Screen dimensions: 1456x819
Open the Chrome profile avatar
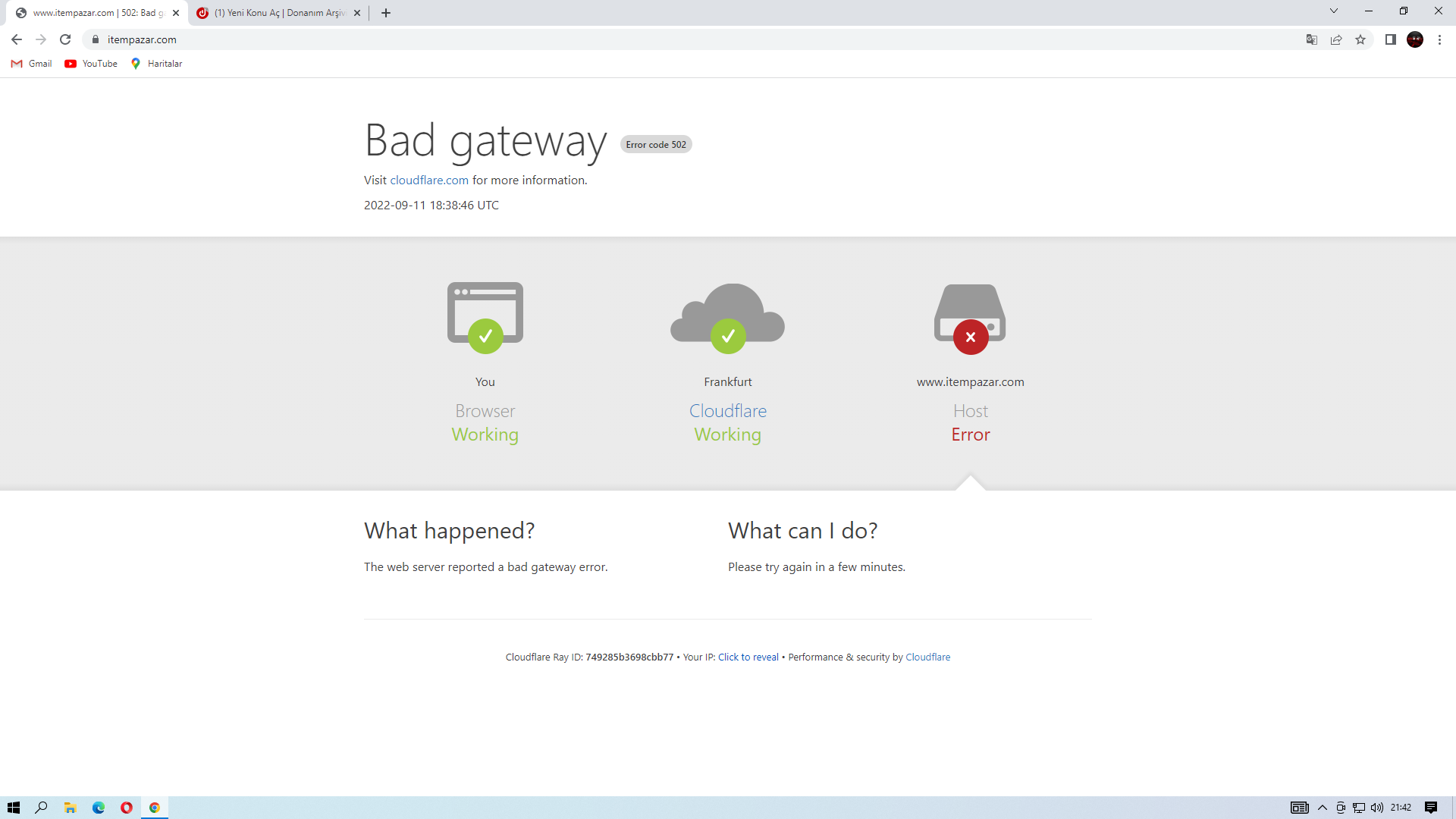pyautogui.click(x=1415, y=39)
